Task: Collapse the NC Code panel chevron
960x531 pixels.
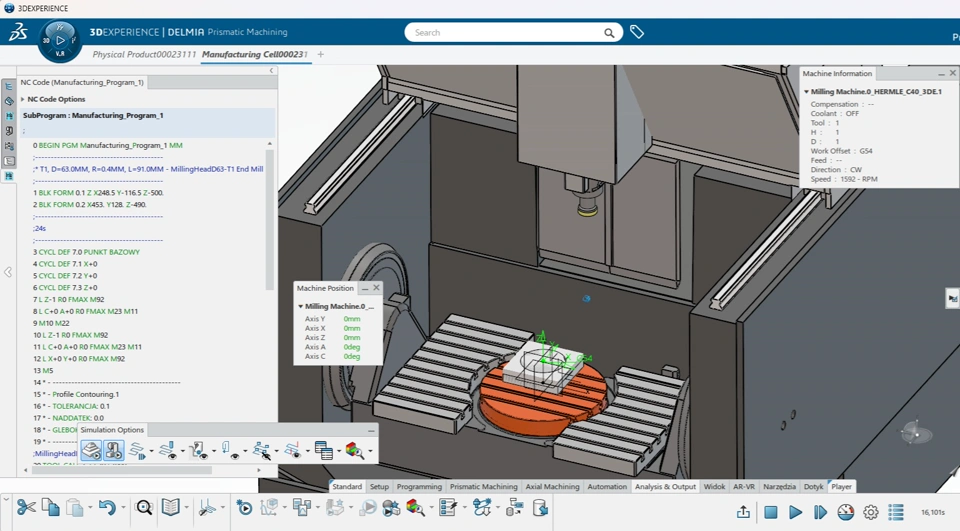Action: tap(271, 71)
